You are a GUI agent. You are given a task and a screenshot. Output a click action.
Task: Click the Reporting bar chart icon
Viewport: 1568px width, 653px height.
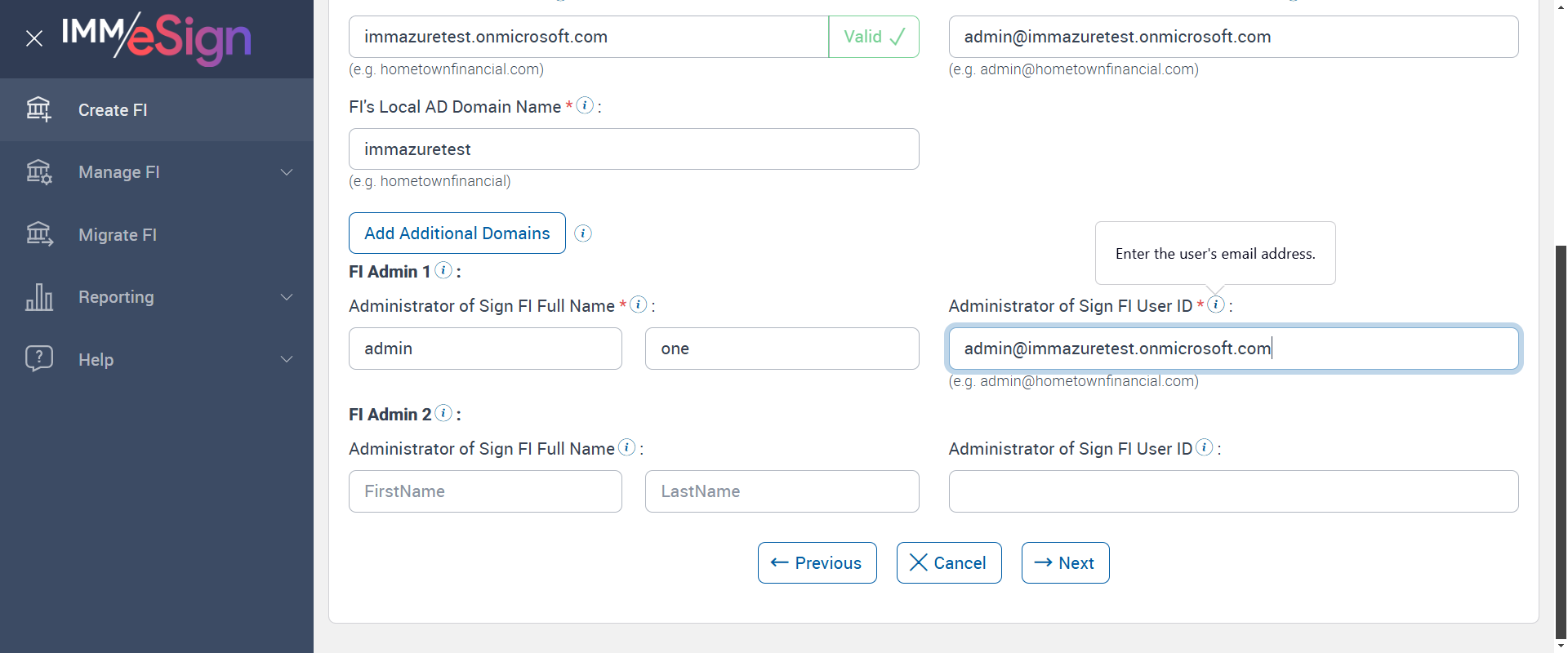[x=38, y=297]
